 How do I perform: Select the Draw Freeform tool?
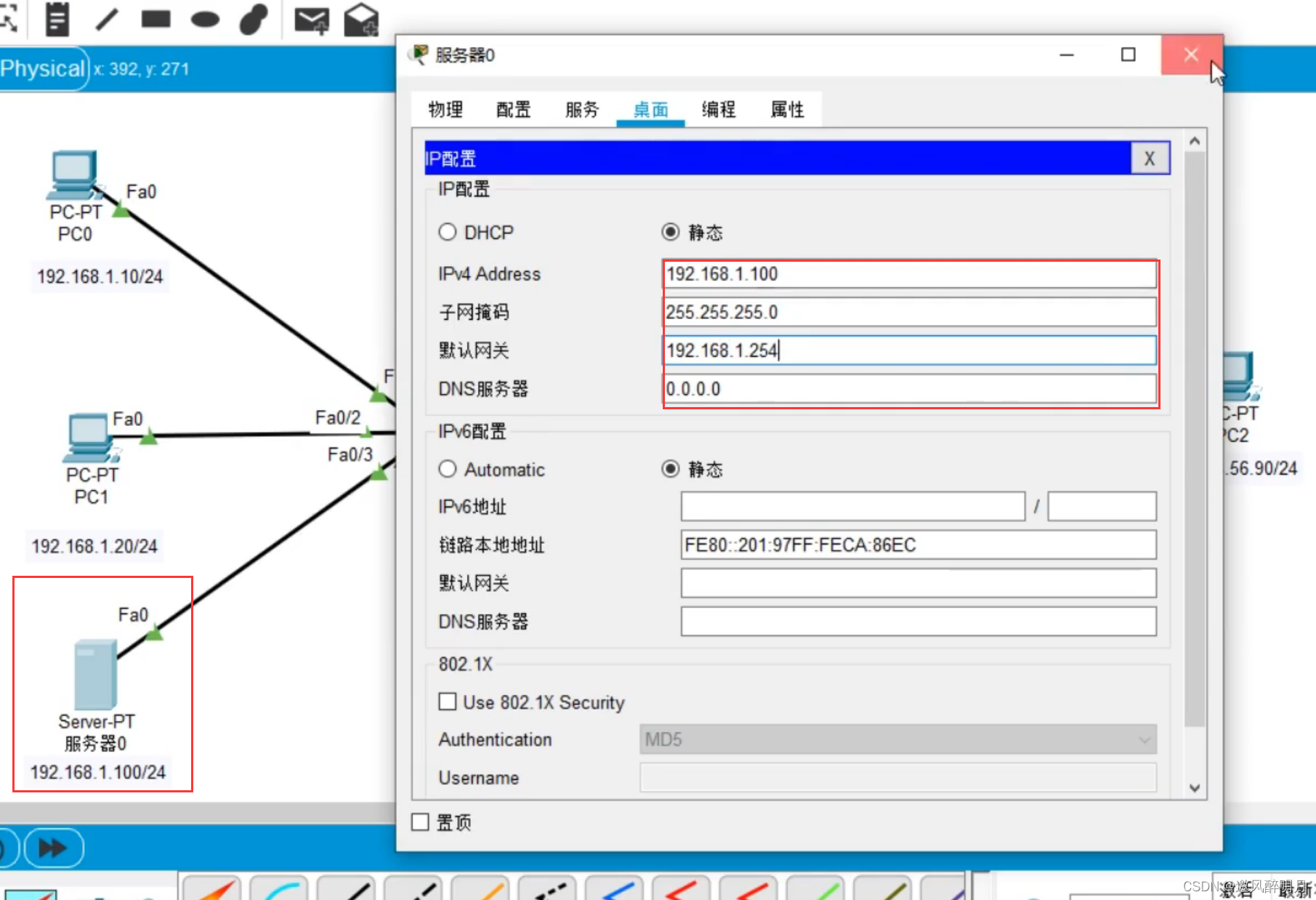(254, 19)
